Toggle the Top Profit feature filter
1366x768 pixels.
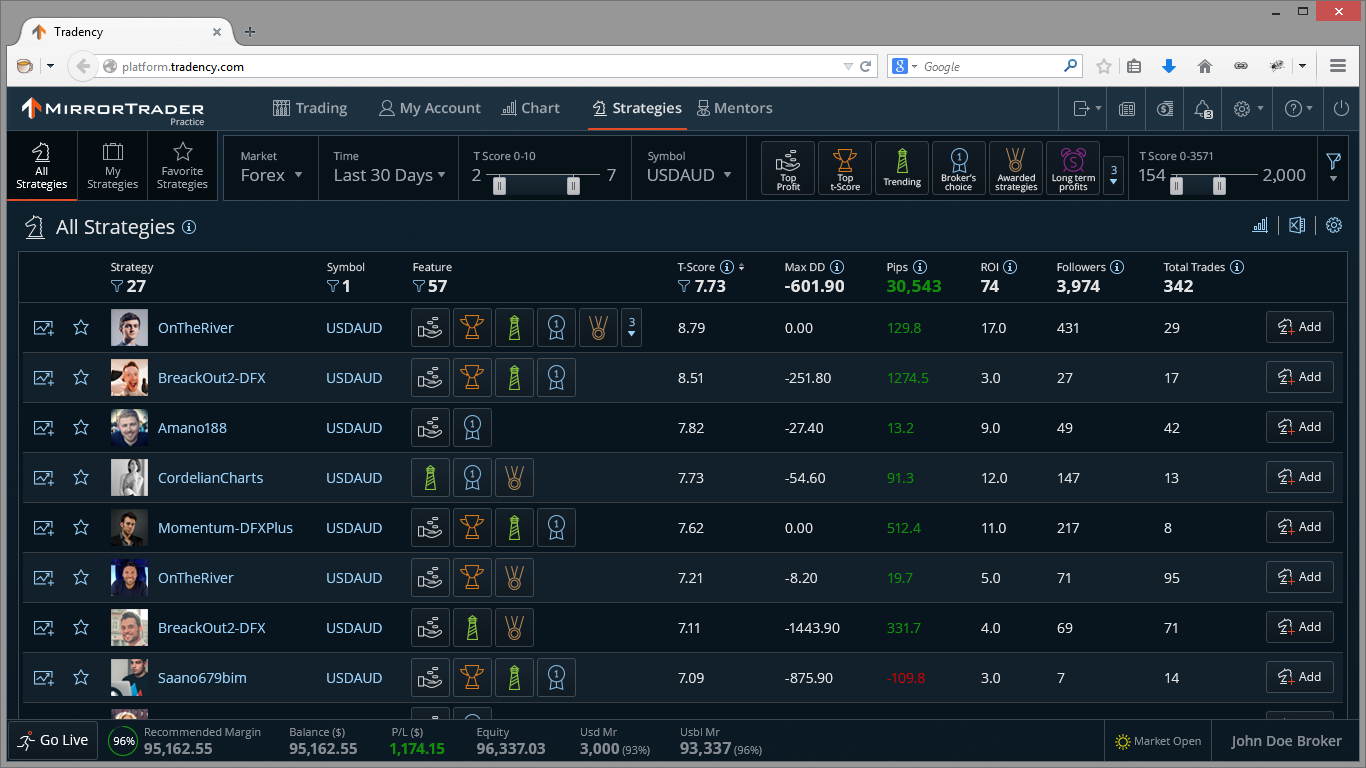point(788,168)
